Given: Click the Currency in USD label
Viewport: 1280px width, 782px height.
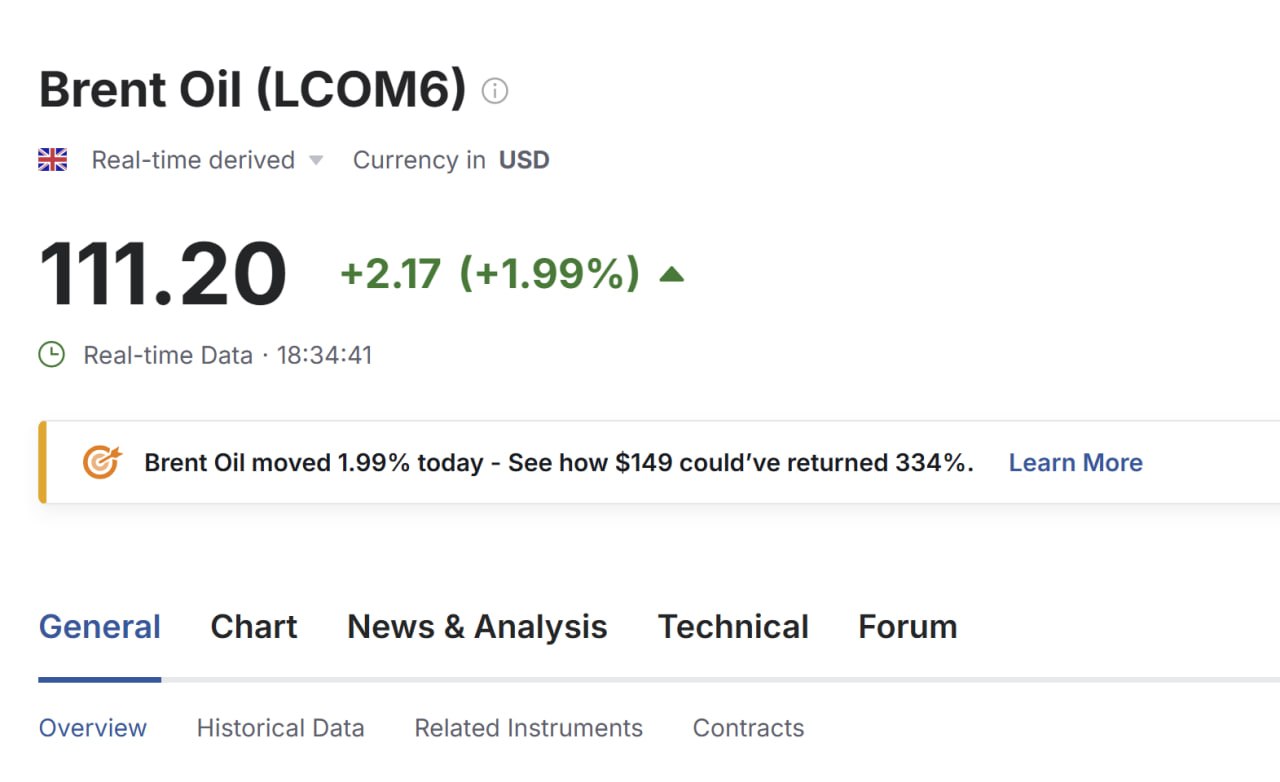Looking at the screenshot, I should click(x=451, y=160).
